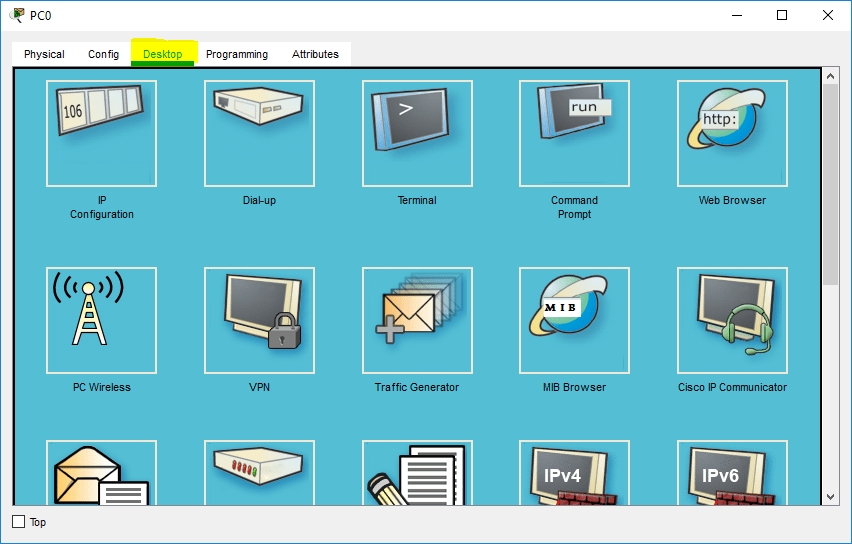852x544 pixels.
Task: Open the text editor notepad icon
Action: coord(417,473)
